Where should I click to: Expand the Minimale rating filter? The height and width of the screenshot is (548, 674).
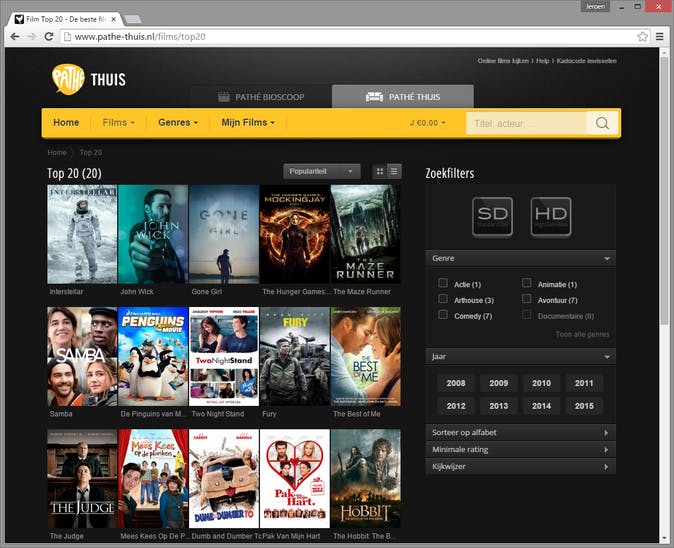pyautogui.click(x=520, y=450)
